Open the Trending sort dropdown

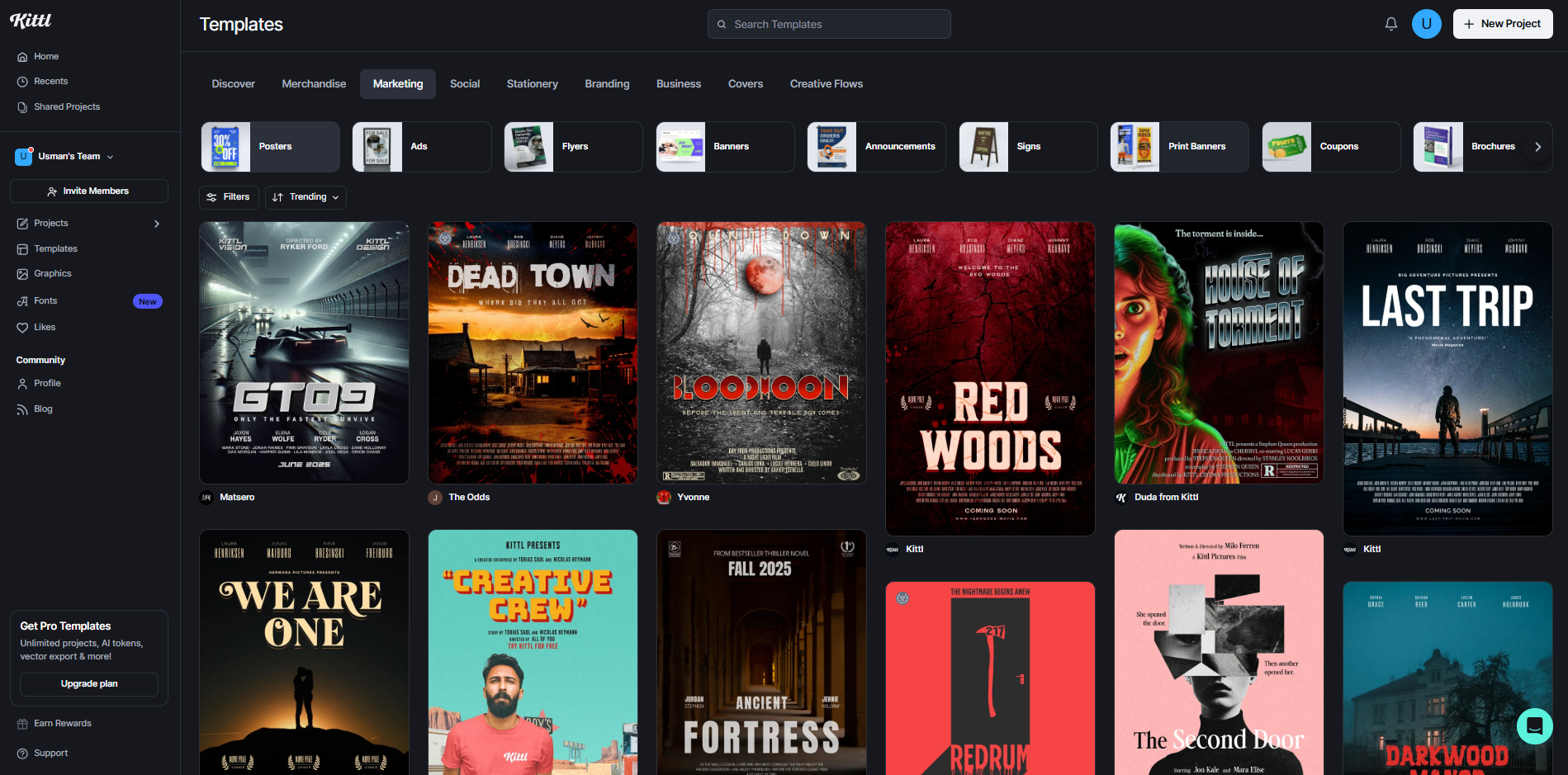point(306,197)
